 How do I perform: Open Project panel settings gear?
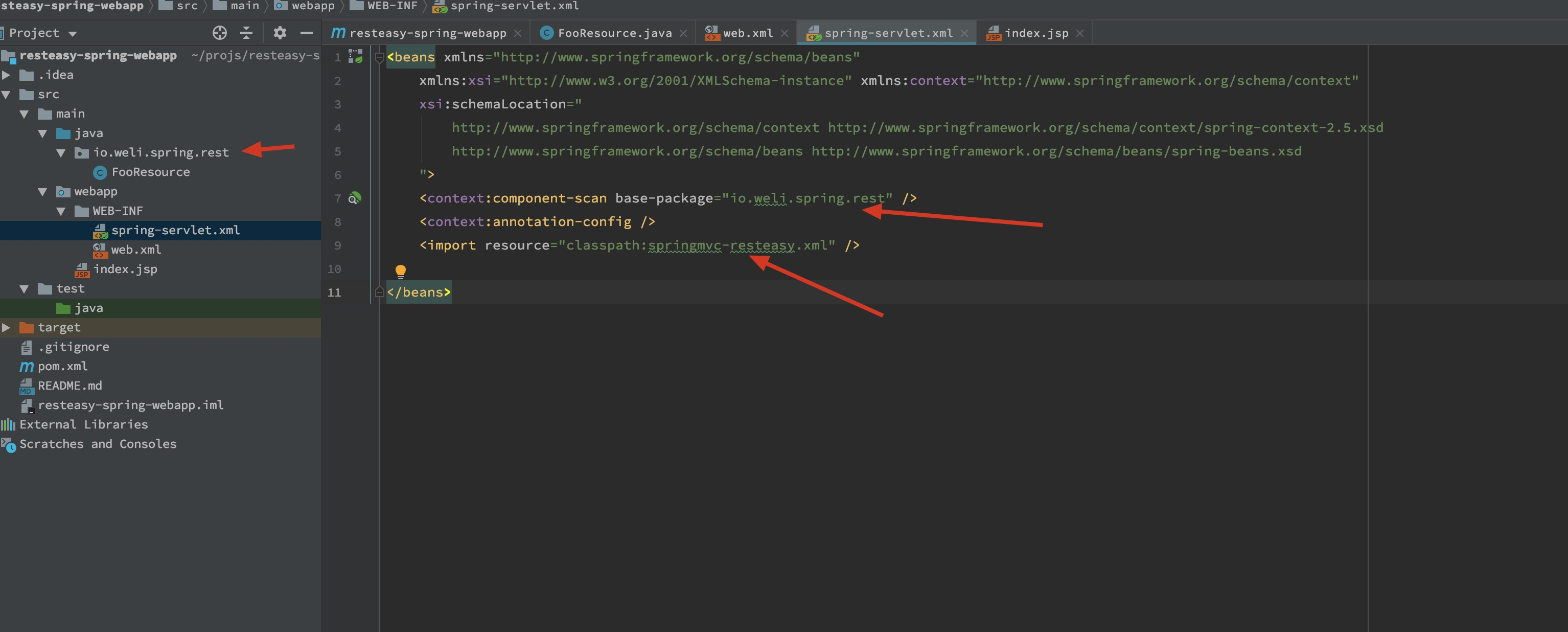tap(280, 33)
